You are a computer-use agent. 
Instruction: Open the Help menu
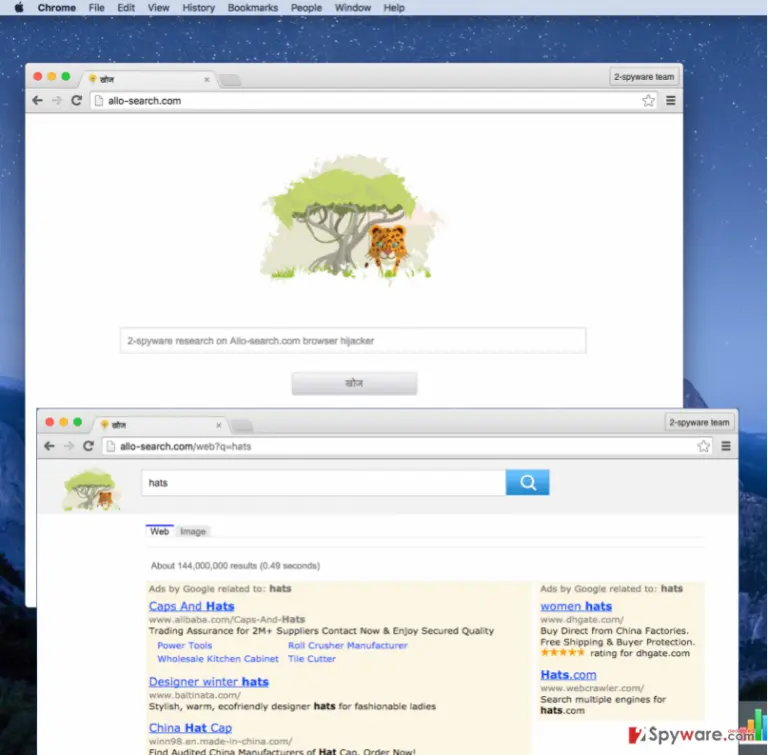click(x=394, y=8)
